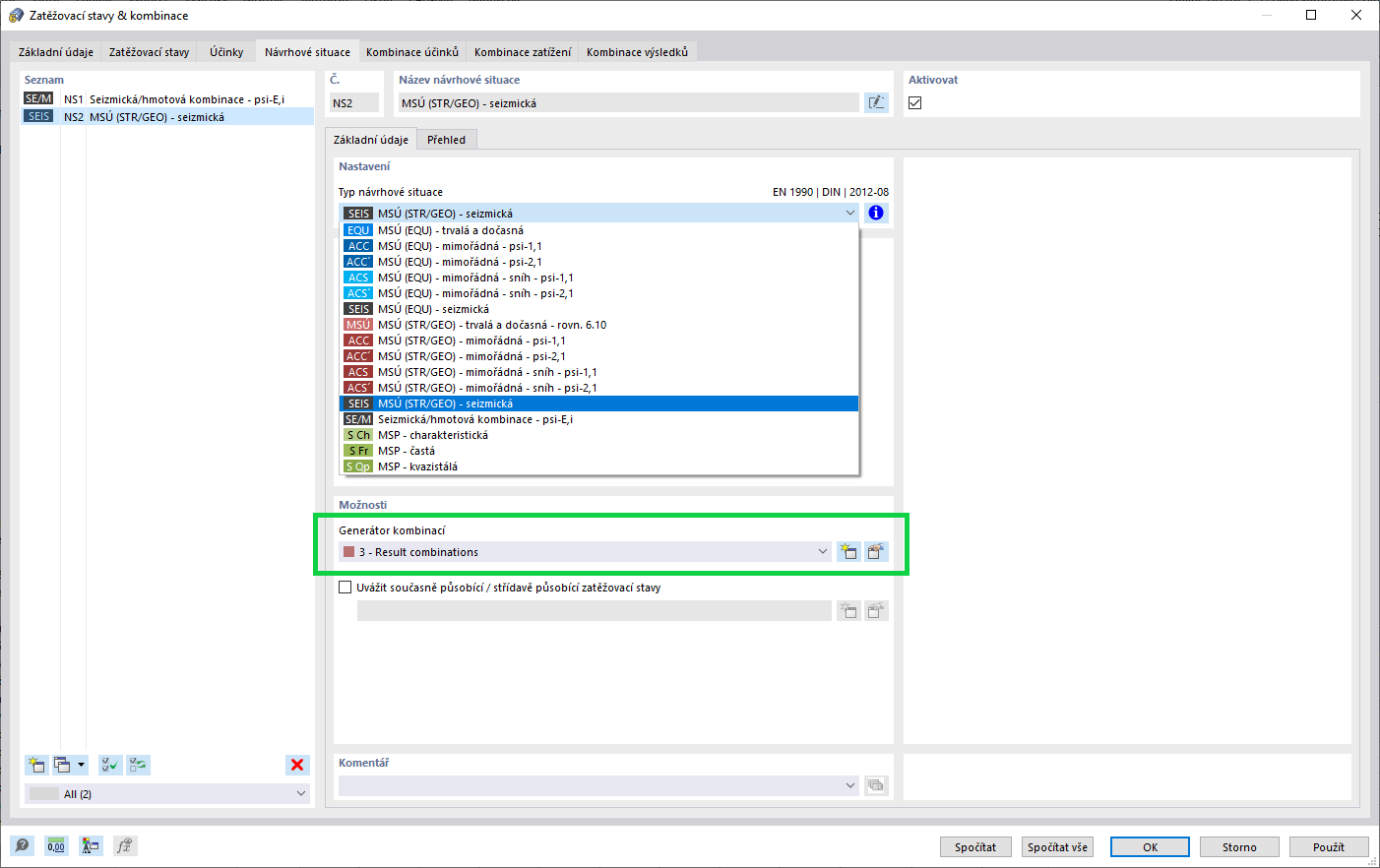Pick 'MSÚ (STR/GEO) - mimořádná - sníh - psi-2,1'

tap(599, 388)
